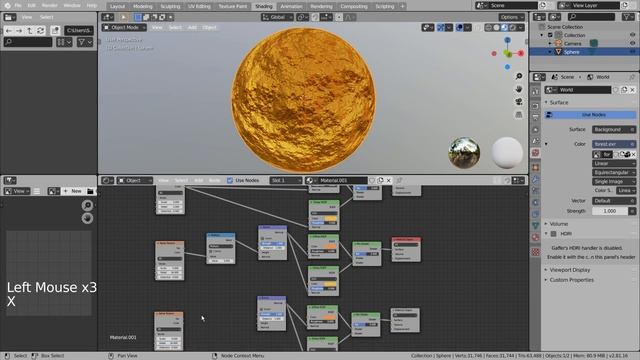This screenshot has height=360, width=640.
Task: Open Global transform orientation dropdown
Action: [x=277, y=17]
